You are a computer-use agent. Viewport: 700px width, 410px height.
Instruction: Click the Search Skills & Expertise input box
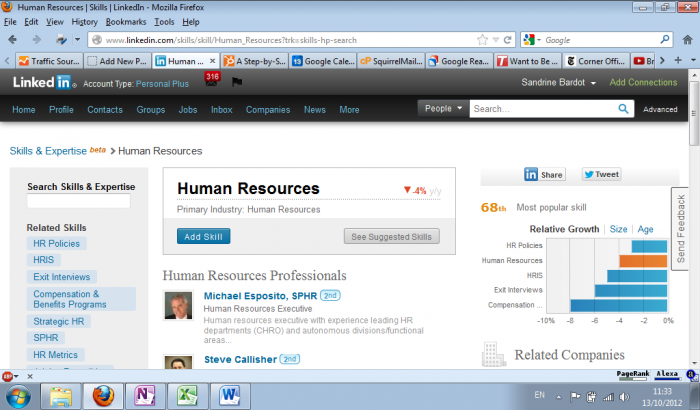pos(79,201)
